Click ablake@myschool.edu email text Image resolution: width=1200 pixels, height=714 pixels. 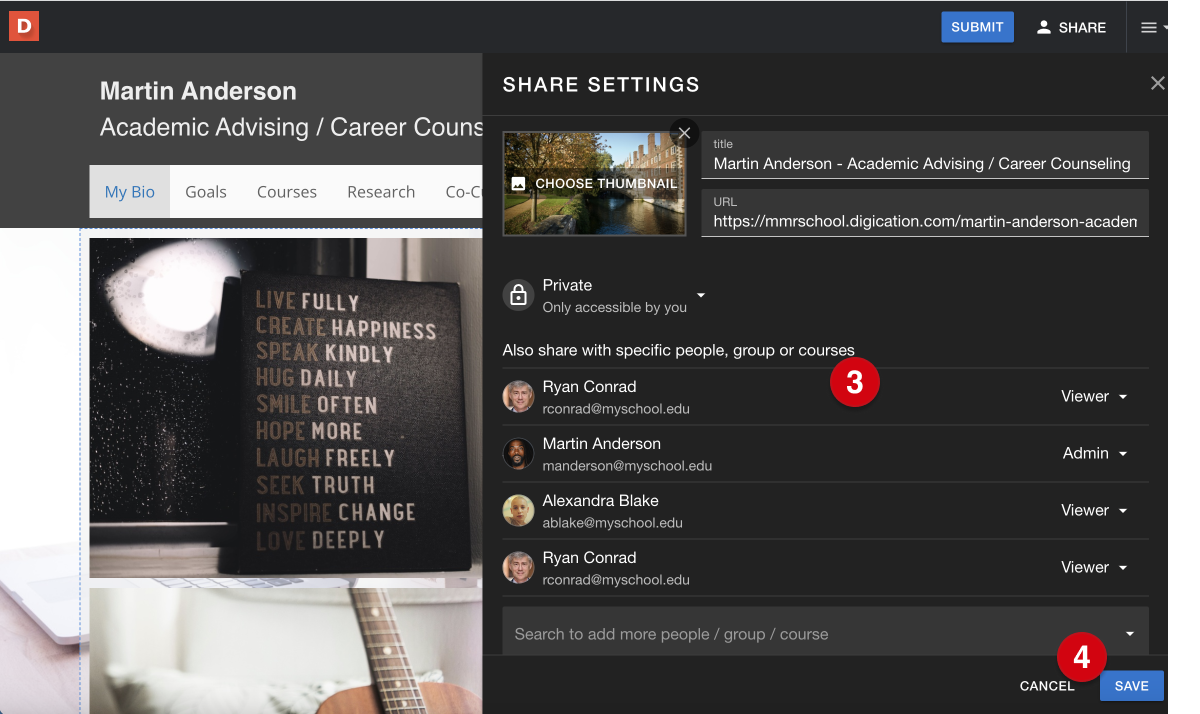point(613,523)
